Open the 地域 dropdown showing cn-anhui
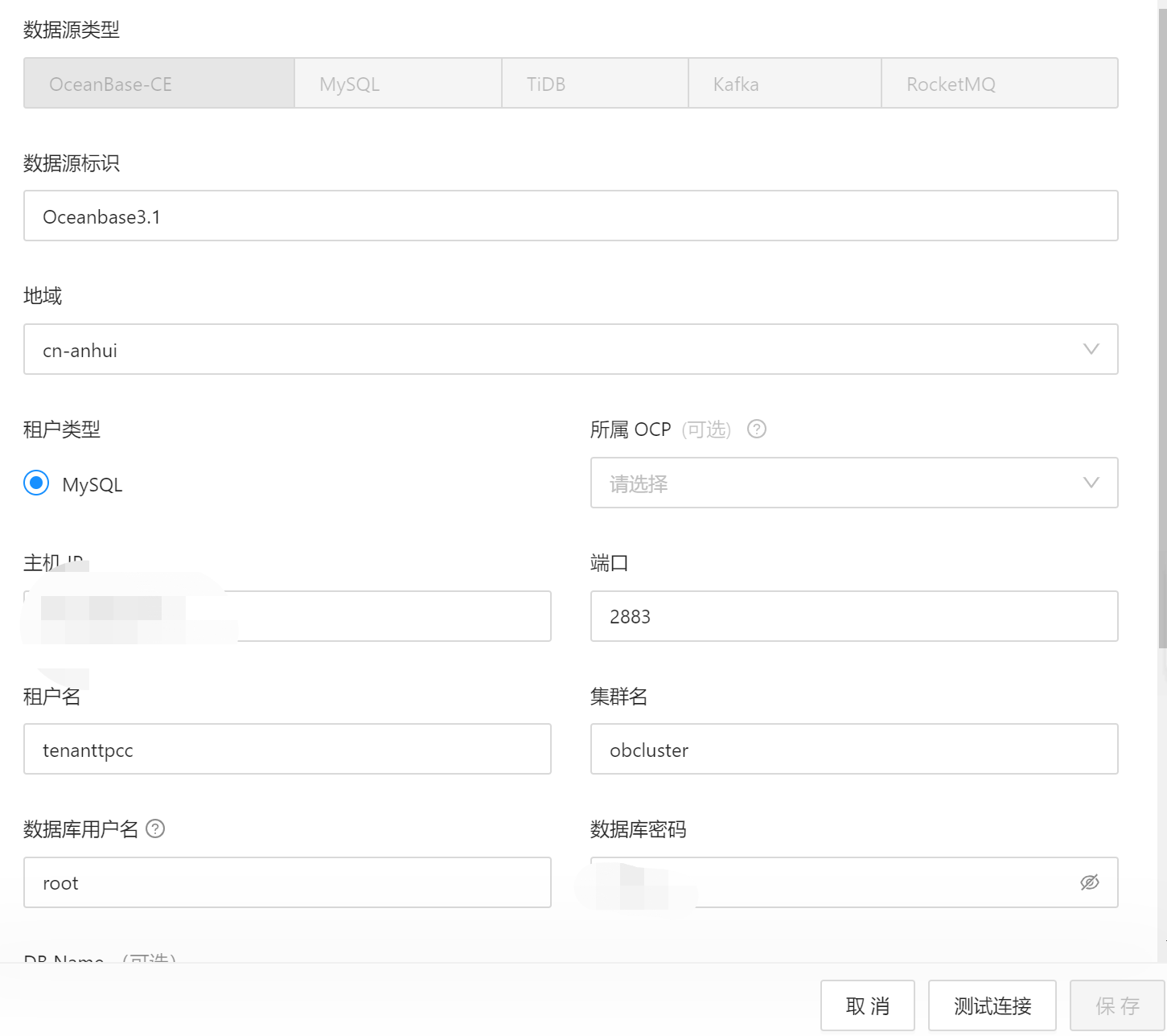Screen dimensions: 1167x1036 pos(571,349)
